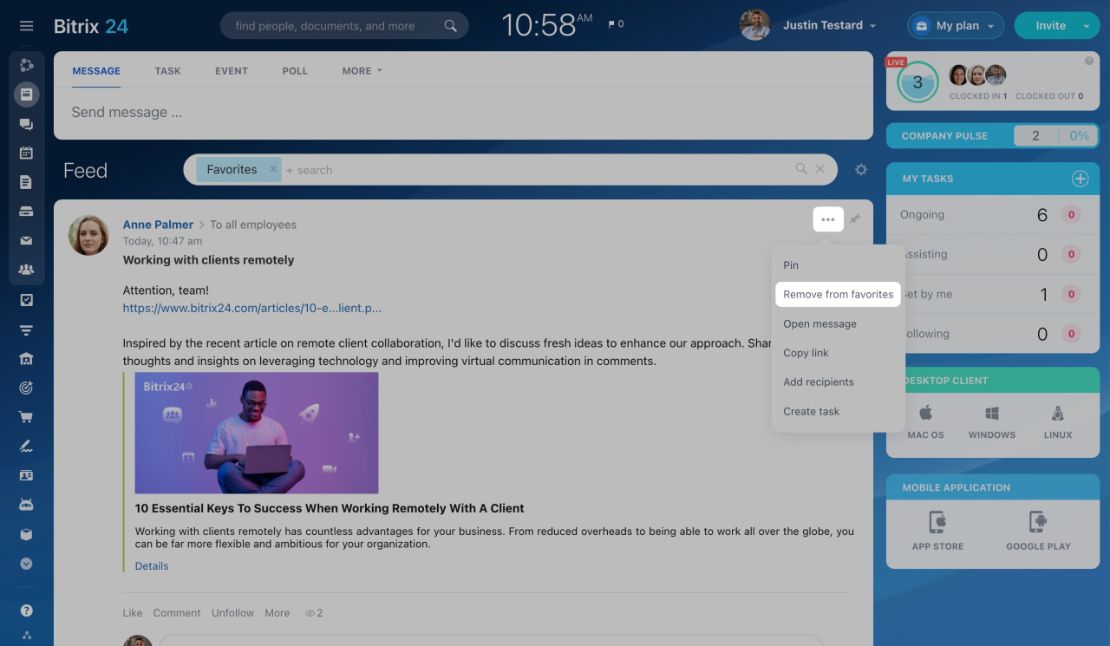Open the shopping cart icon in sidebar
The height and width of the screenshot is (646, 1110).
tap(26, 417)
